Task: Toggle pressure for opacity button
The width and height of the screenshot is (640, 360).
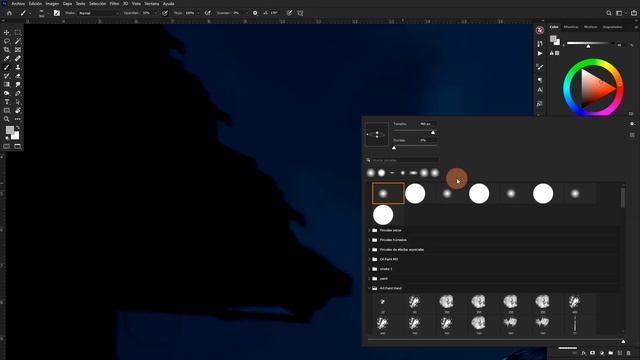Action: pos(165,13)
